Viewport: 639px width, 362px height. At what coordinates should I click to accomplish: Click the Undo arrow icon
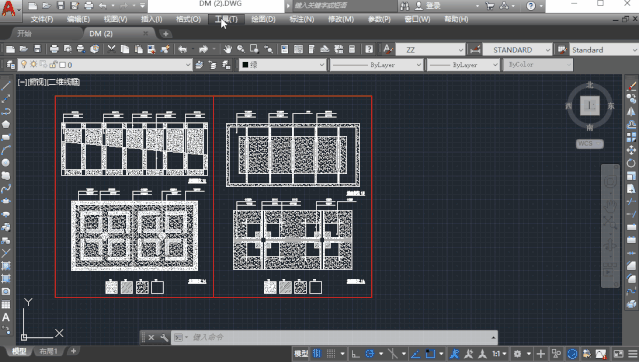click(182, 49)
